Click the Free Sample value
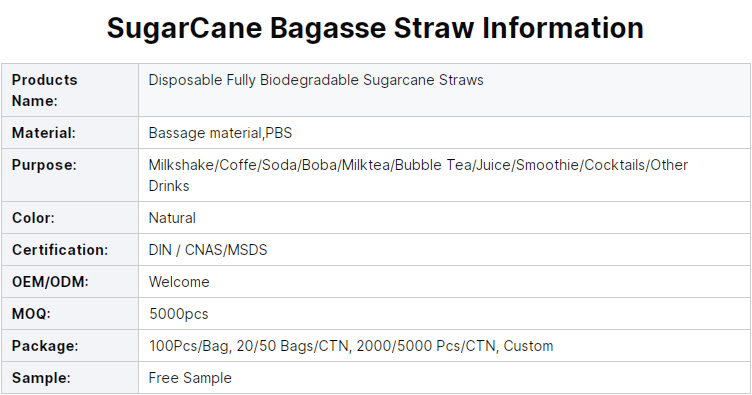The image size is (752, 395). click(x=190, y=378)
